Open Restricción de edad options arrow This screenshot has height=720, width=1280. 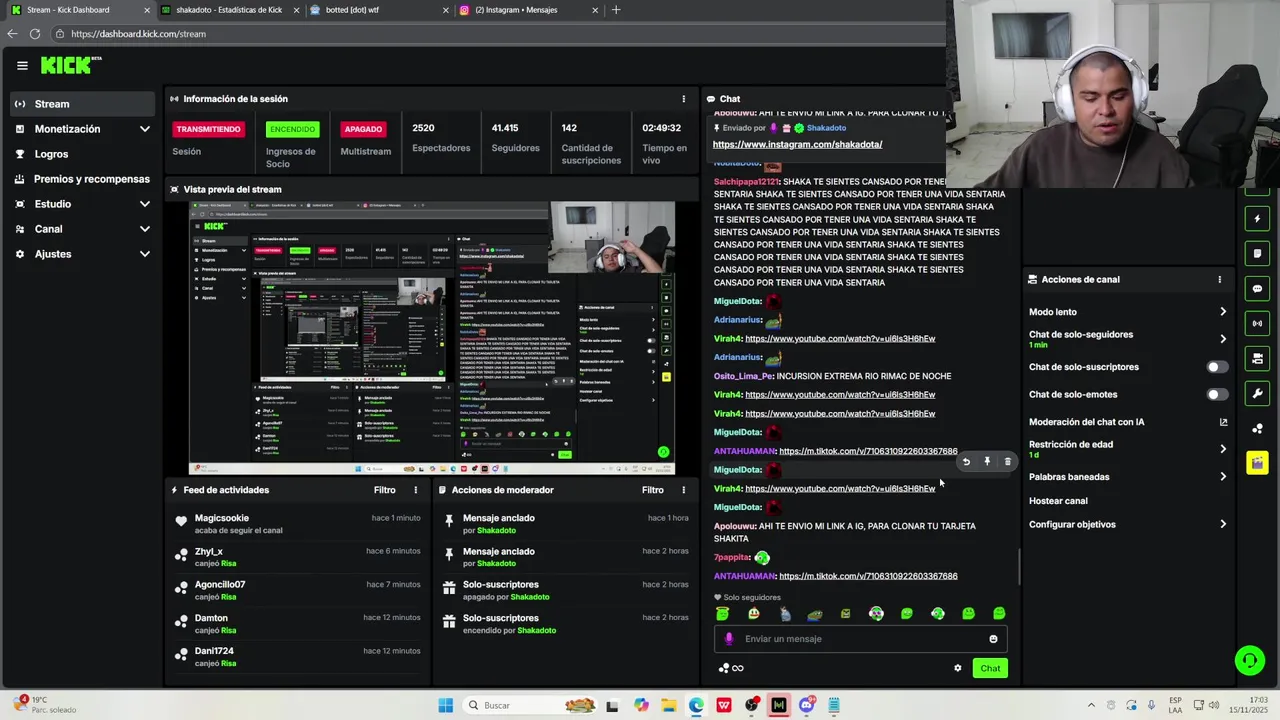1223,449
